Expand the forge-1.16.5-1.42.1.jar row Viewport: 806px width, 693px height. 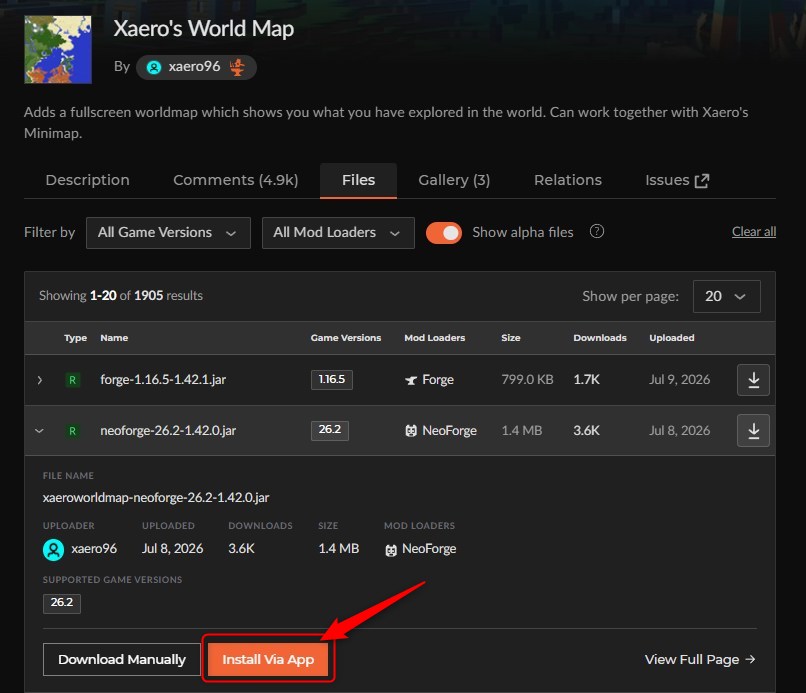click(40, 380)
